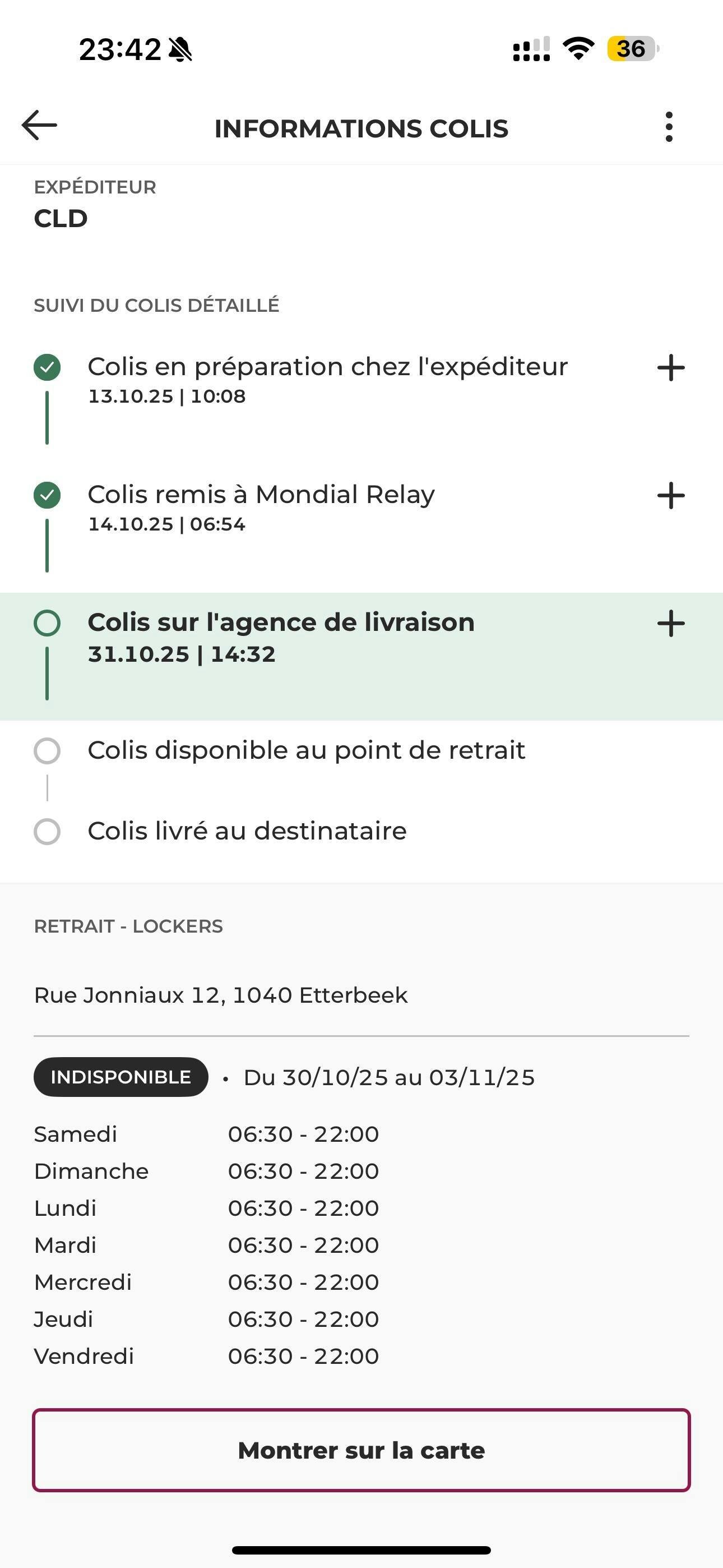Screen dimensions: 723x1568
Task: Select 'Colis disponible au point de retrait' circle
Action: coord(47,751)
